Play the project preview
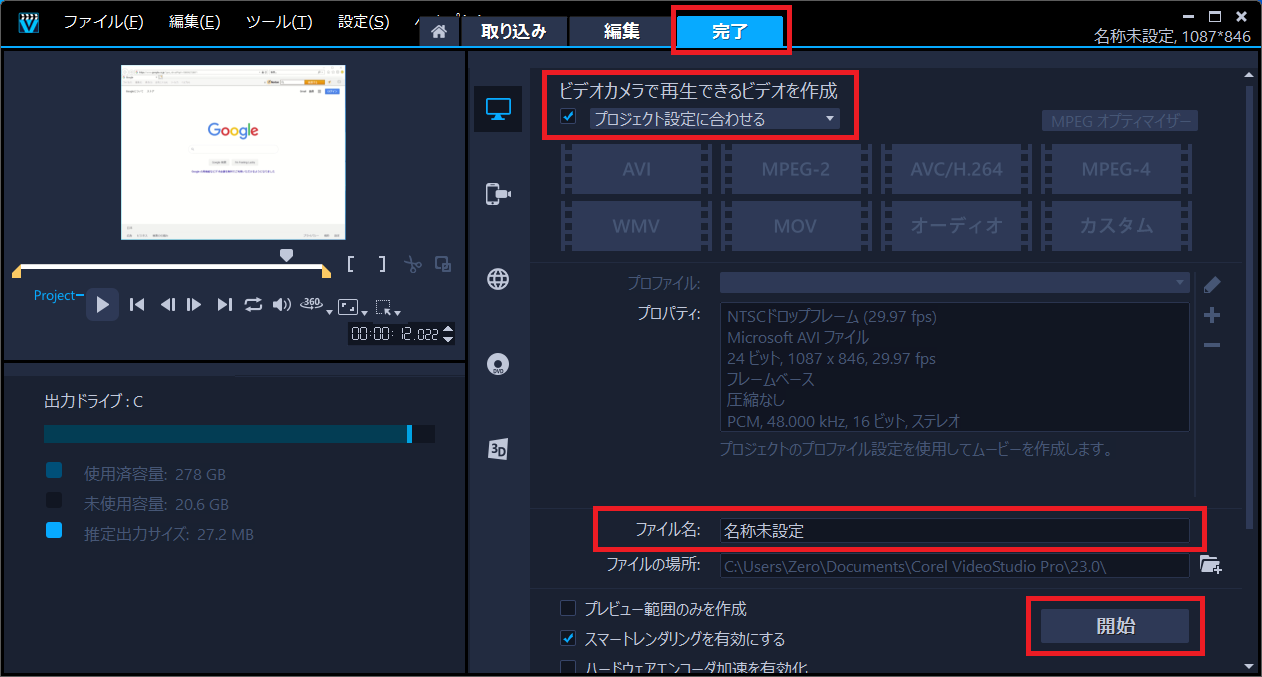Image resolution: width=1262 pixels, height=677 pixels. pyautogui.click(x=102, y=304)
